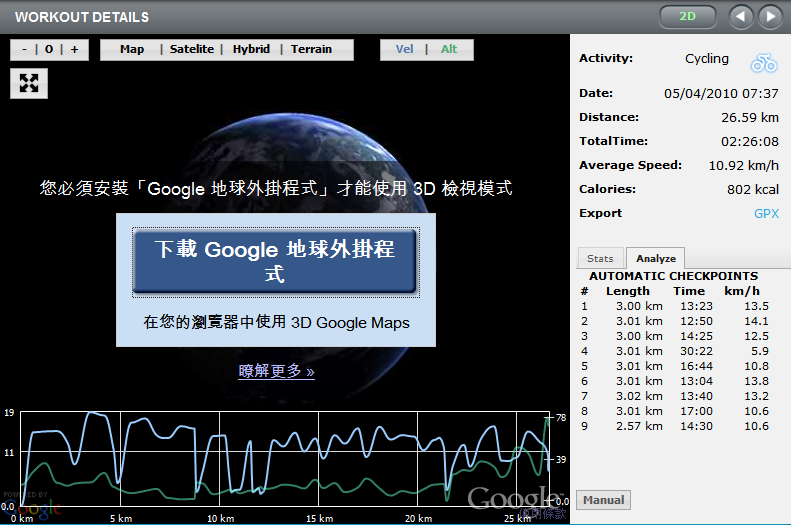791x525 pixels.
Task: Switch map type to Terrain
Action: tap(311, 49)
